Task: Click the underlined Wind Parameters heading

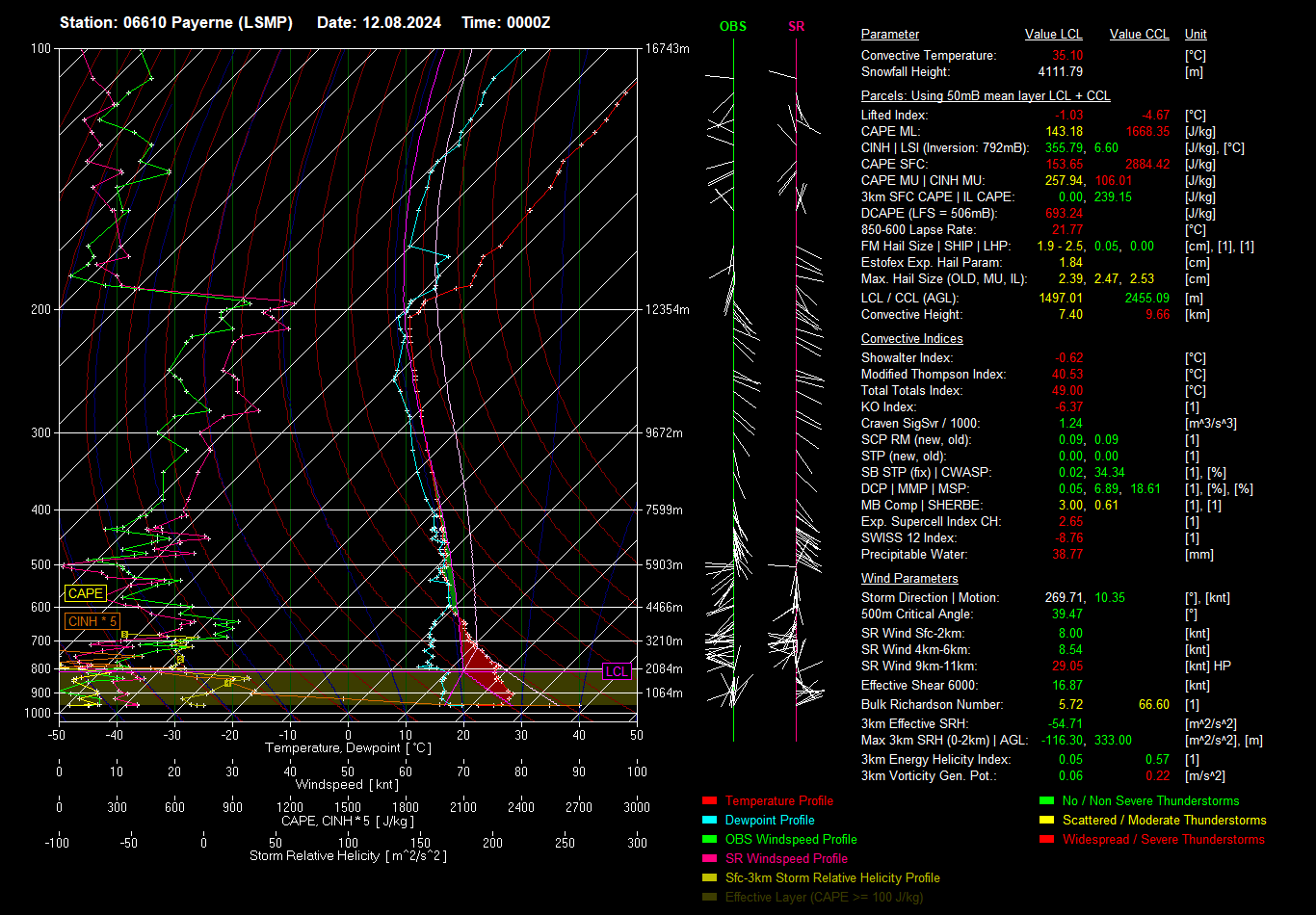Action: 909,579
